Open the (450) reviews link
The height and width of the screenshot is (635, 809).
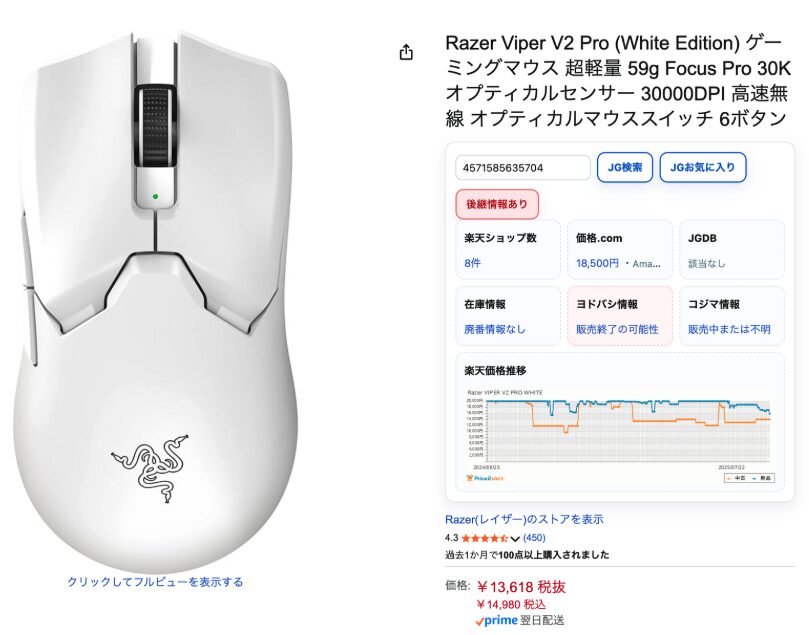(534, 538)
